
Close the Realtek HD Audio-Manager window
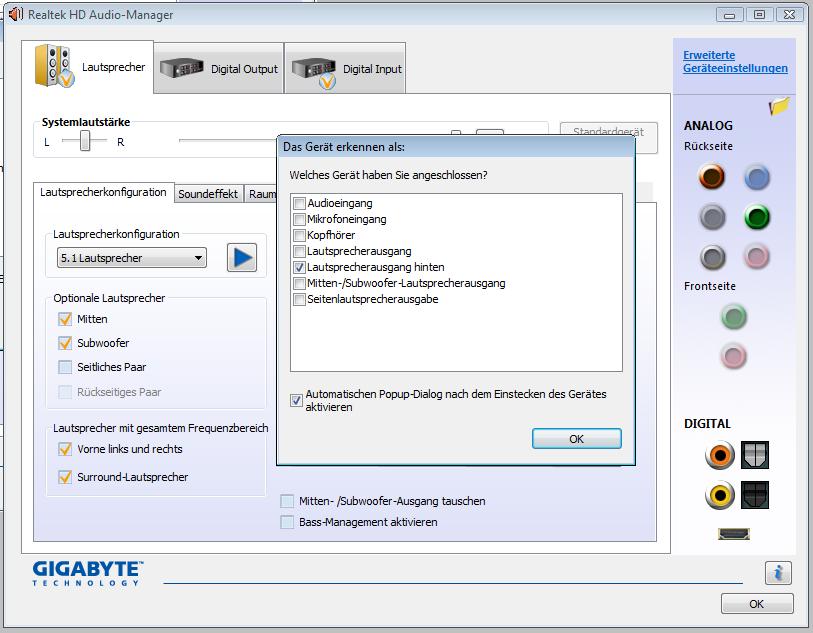(x=789, y=15)
